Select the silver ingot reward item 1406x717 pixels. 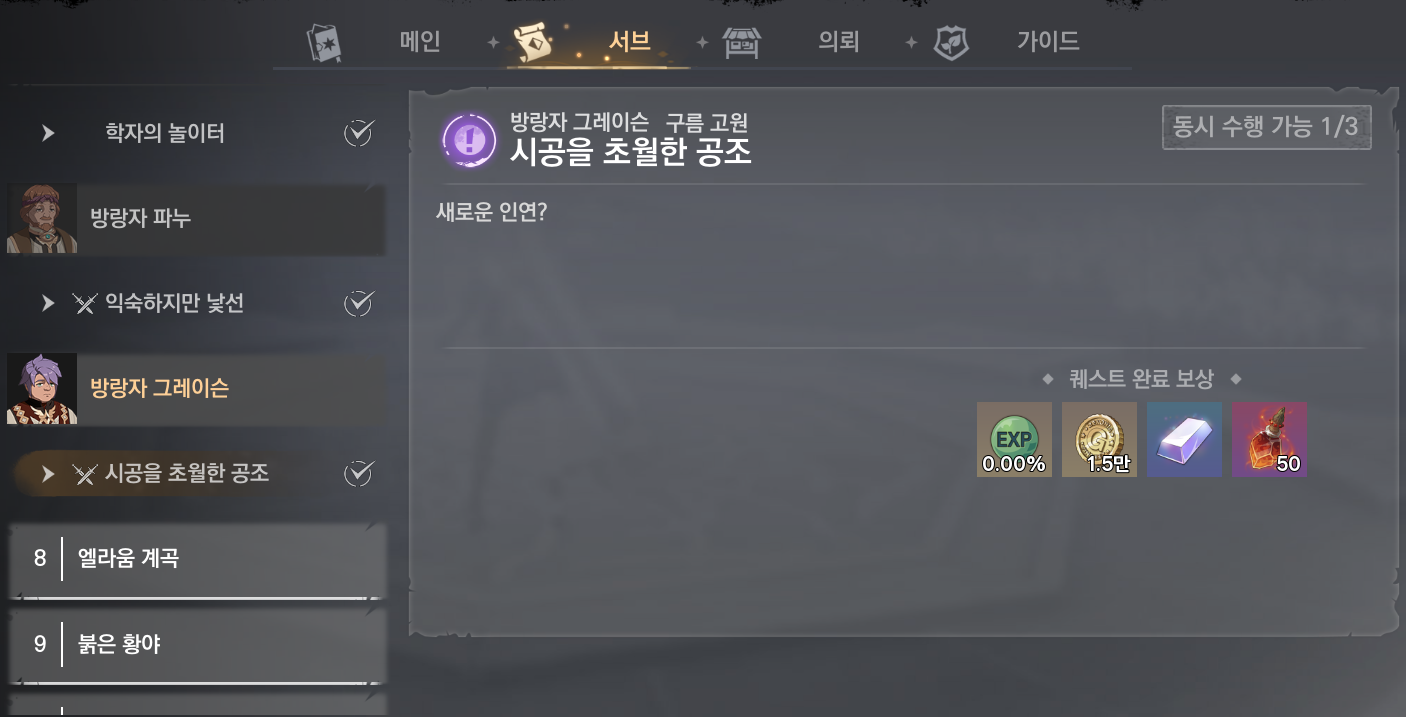pyautogui.click(x=1184, y=439)
